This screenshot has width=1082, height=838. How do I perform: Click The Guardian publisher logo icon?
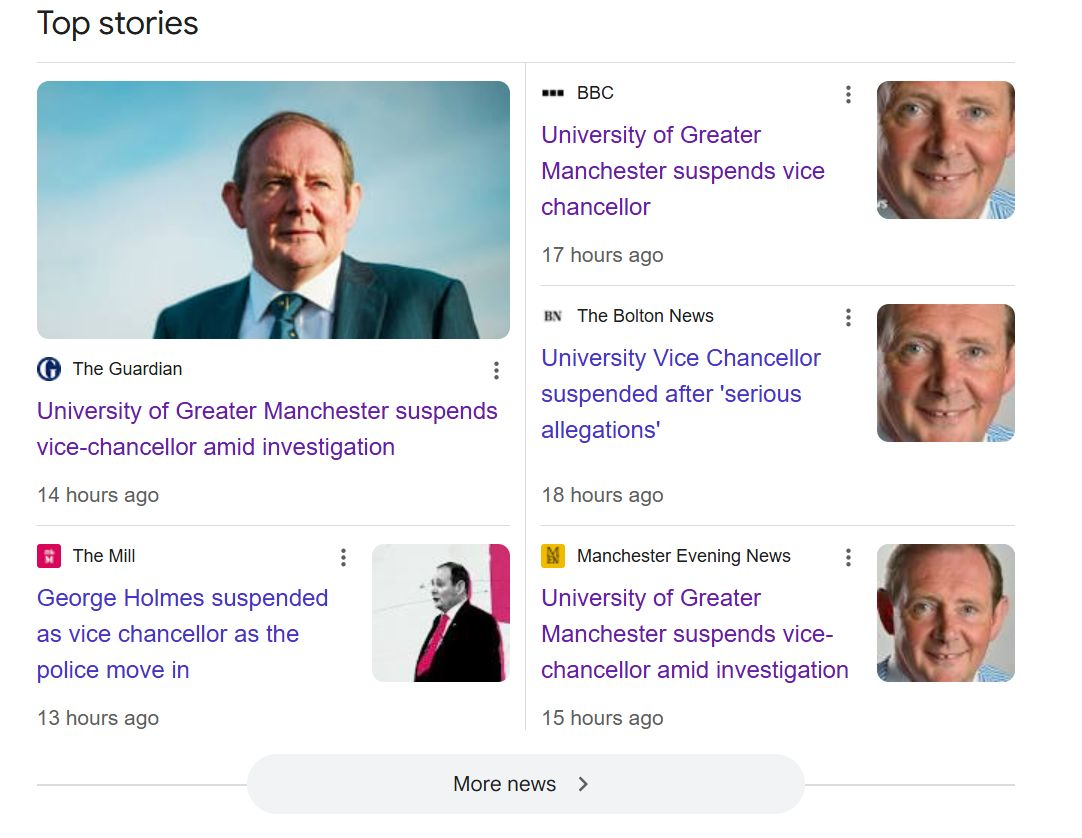[49, 369]
